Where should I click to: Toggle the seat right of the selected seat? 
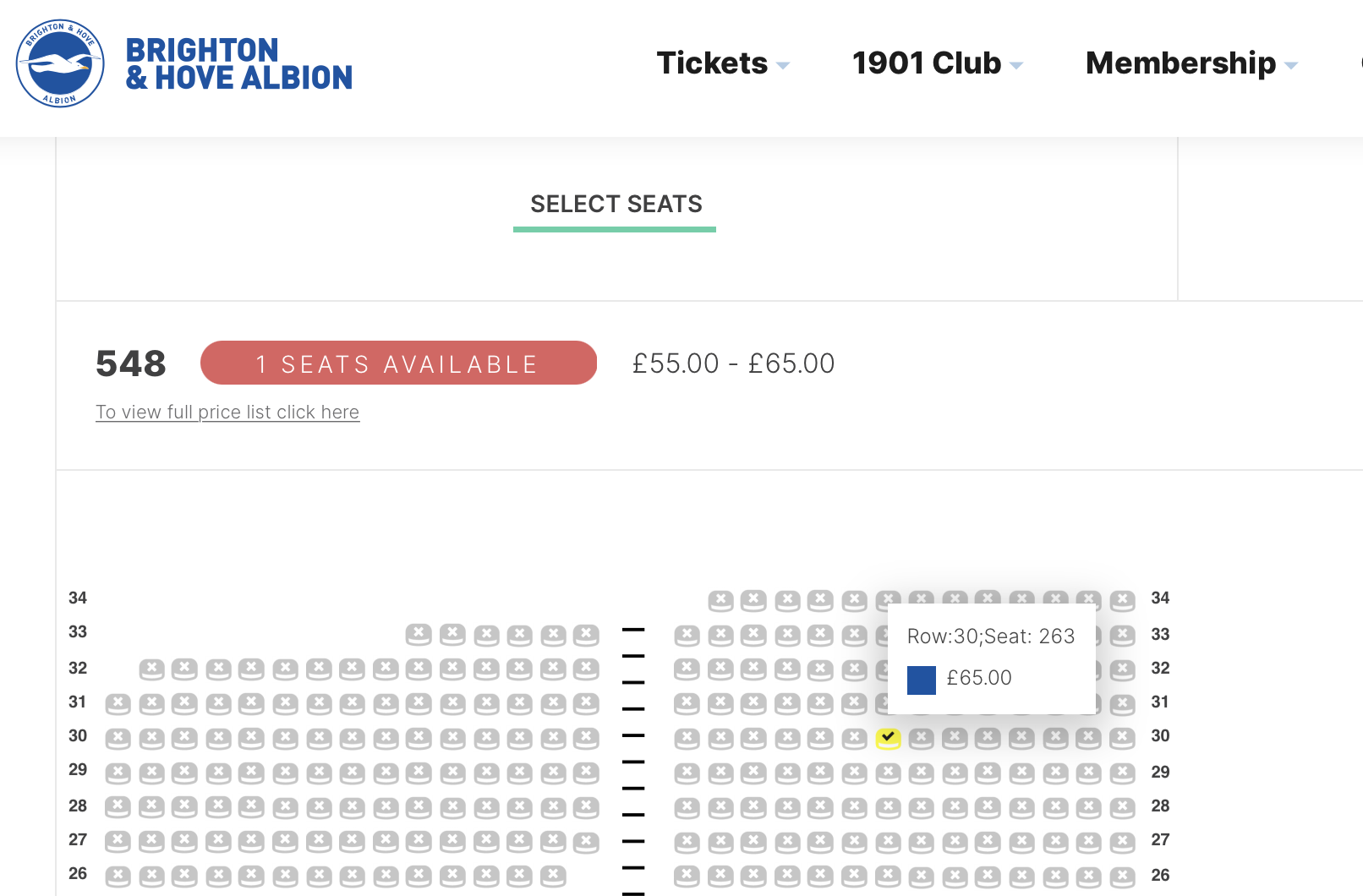[922, 738]
